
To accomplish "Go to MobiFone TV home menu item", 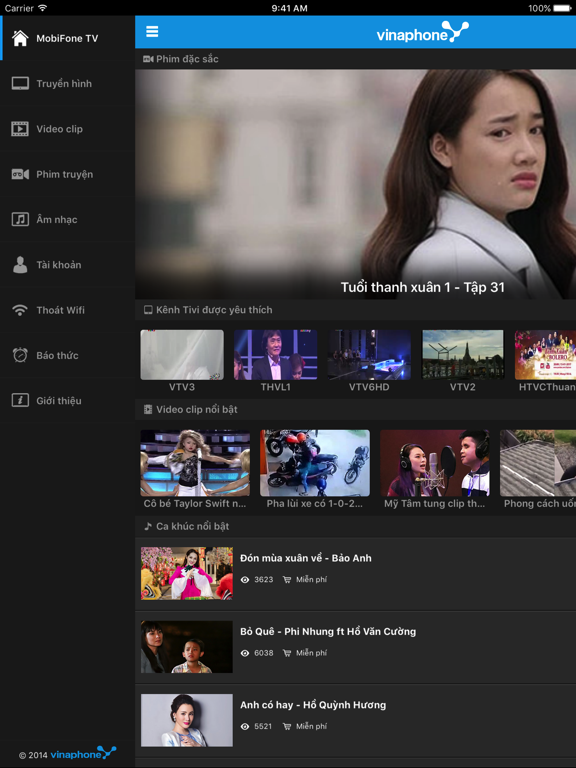I will (68, 38).
